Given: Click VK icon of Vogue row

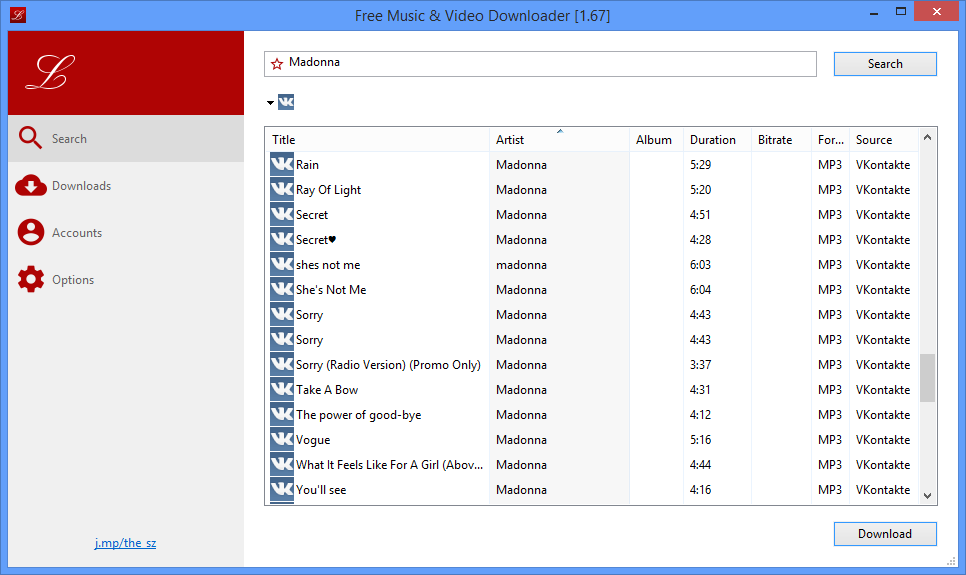Looking at the screenshot, I should pyautogui.click(x=282, y=439).
